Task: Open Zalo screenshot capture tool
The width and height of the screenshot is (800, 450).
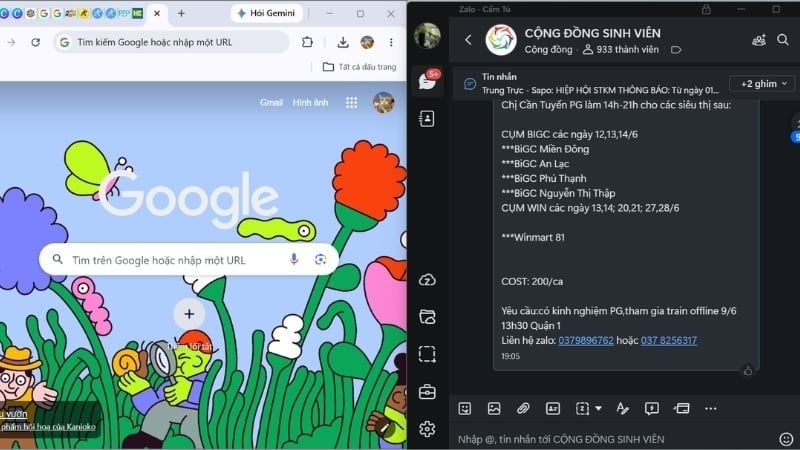Action: 427,354
